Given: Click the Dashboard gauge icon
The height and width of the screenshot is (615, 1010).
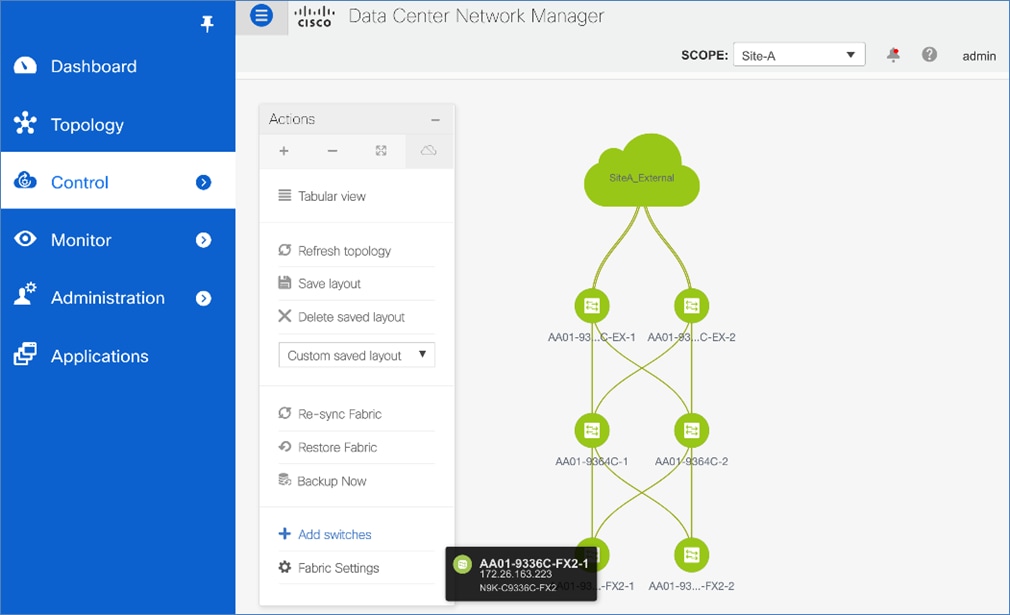Looking at the screenshot, I should (25, 65).
